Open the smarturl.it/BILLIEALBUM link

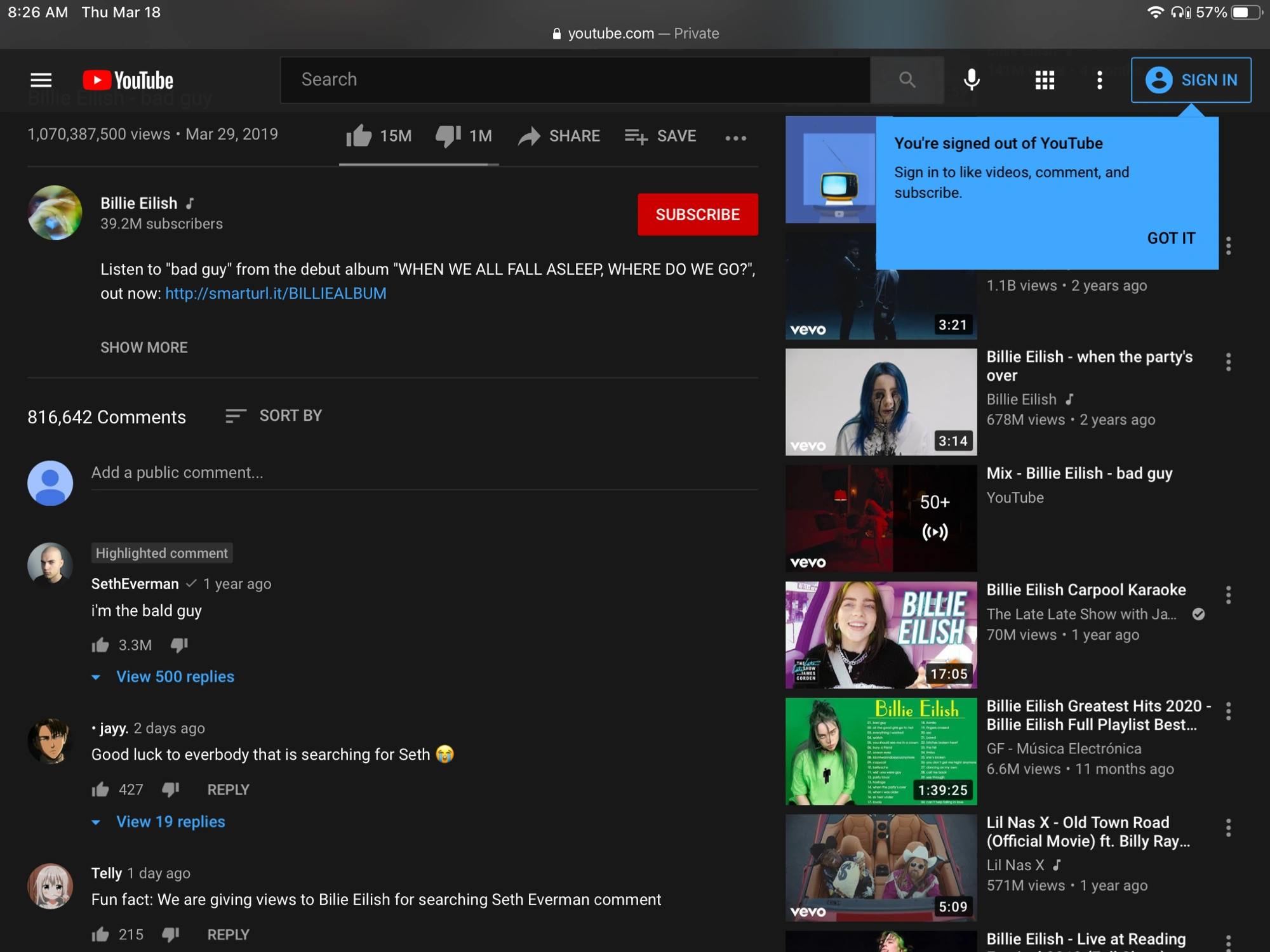tap(276, 293)
